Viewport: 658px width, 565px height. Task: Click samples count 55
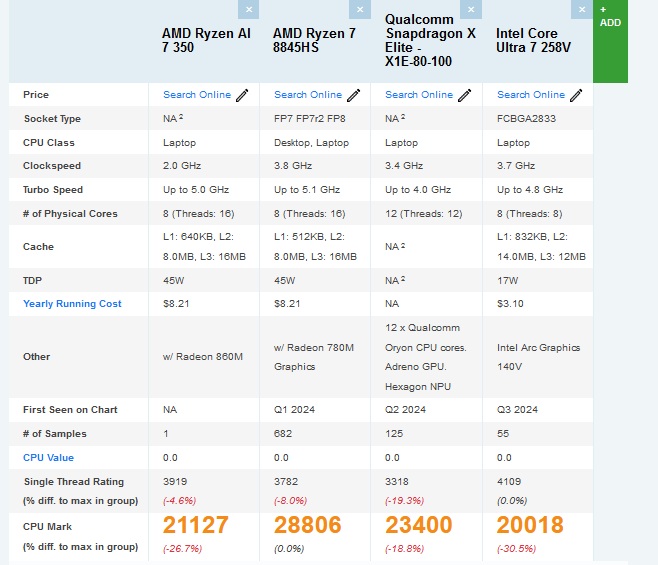pos(503,434)
